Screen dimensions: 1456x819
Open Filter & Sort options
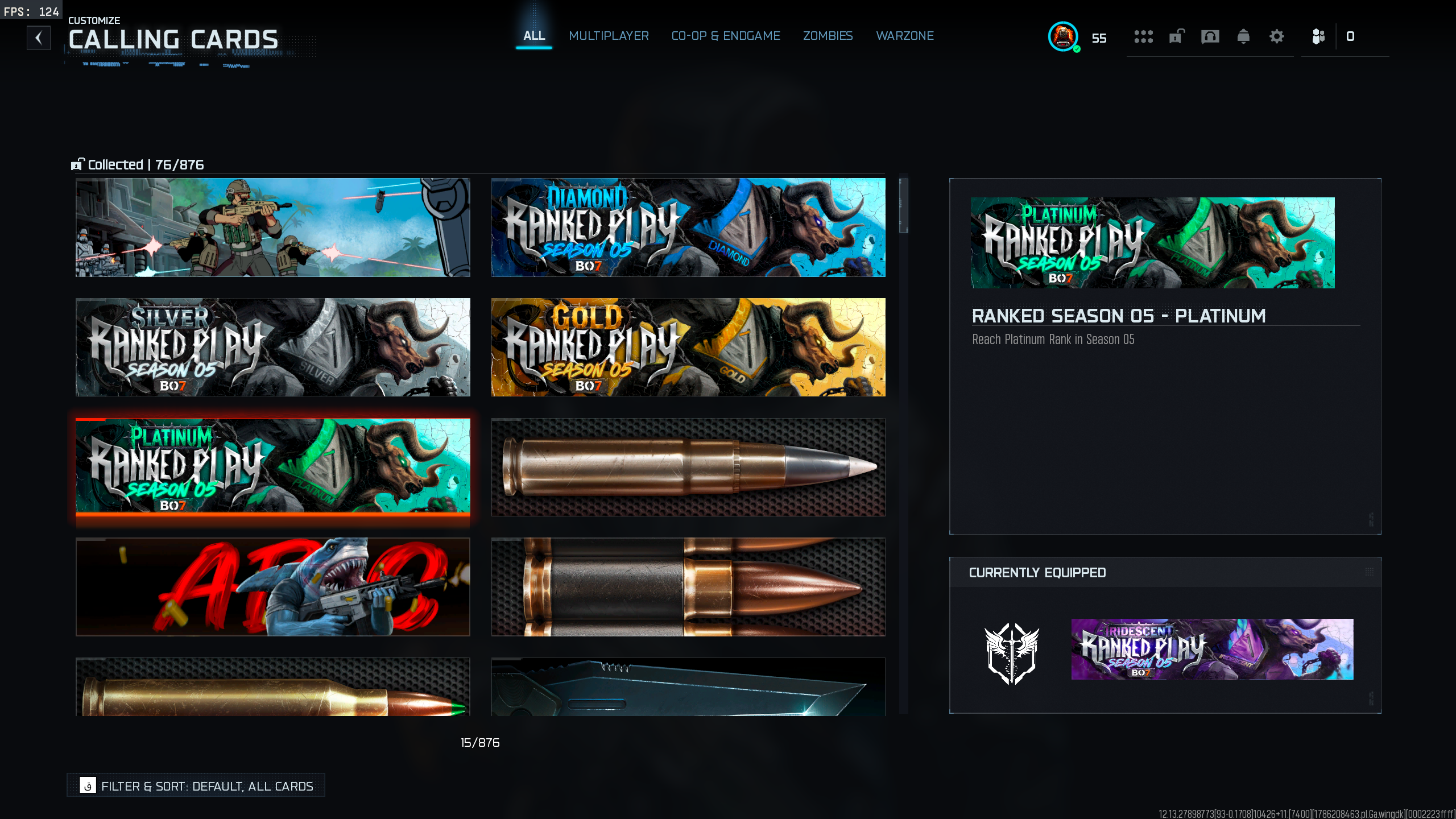pyautogui.click(x=196, y=785)
